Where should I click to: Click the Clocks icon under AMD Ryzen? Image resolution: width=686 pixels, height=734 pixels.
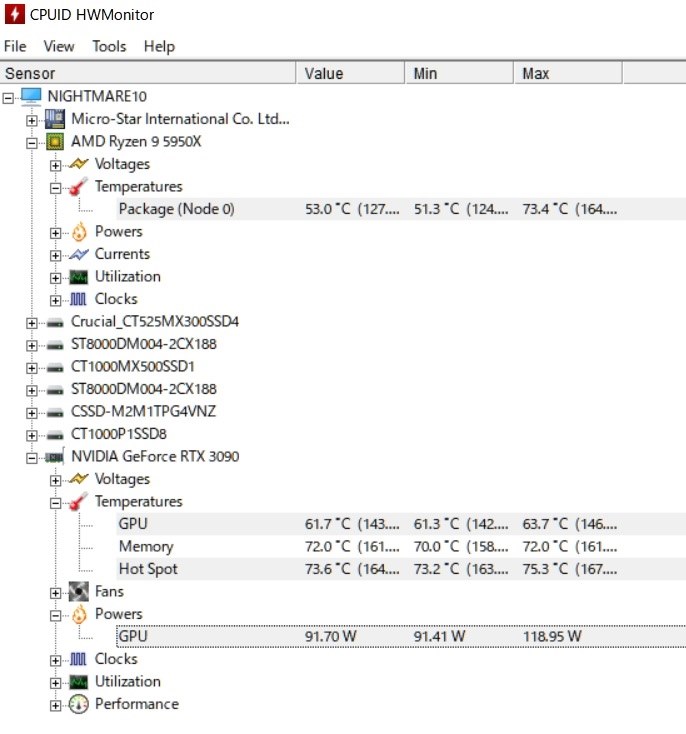coord(78,299)
